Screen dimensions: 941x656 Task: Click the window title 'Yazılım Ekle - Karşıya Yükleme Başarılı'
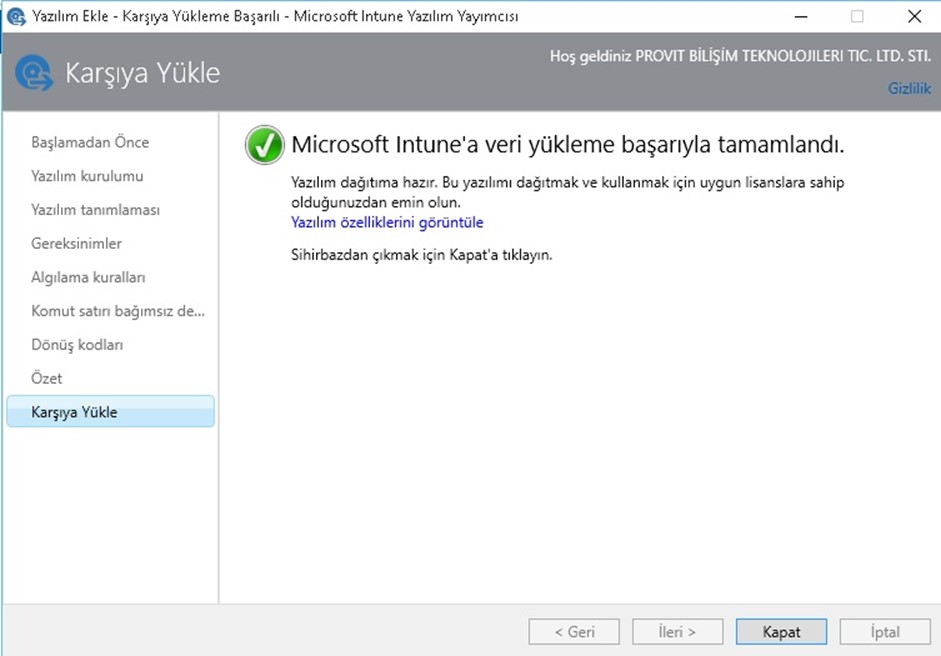275,16
